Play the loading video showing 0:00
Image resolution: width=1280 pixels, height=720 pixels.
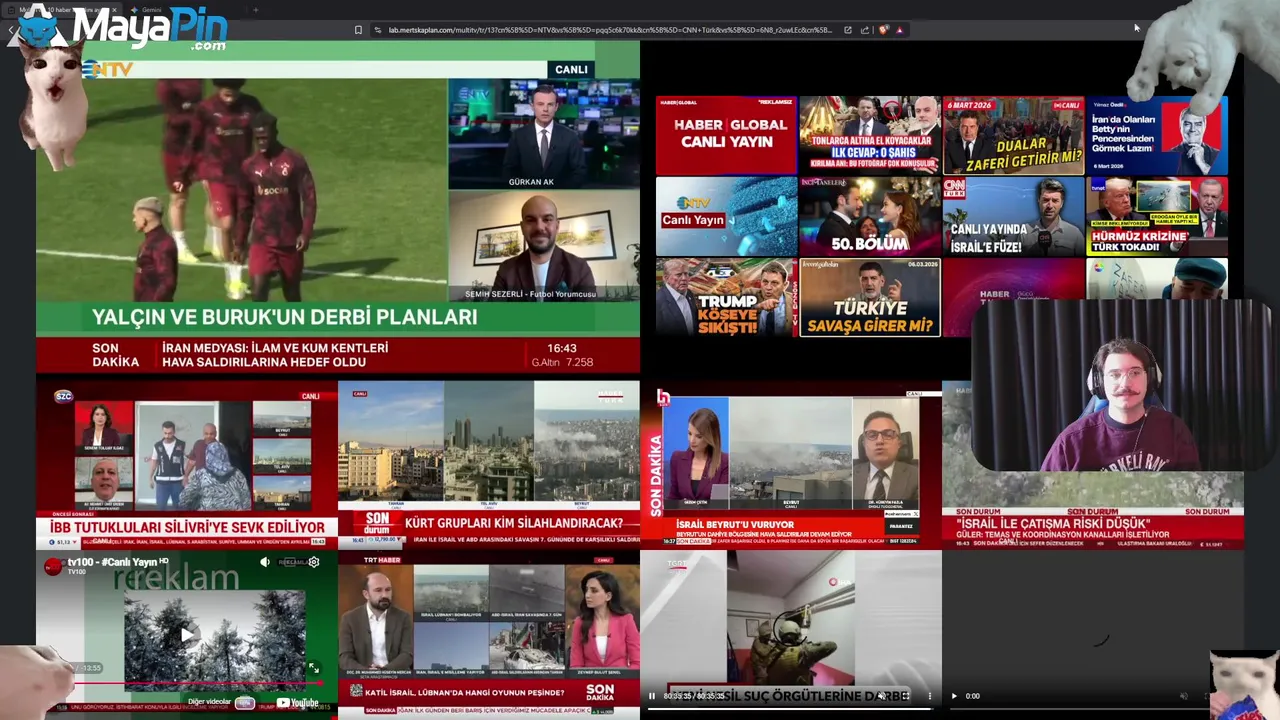[x=954, y=696]
